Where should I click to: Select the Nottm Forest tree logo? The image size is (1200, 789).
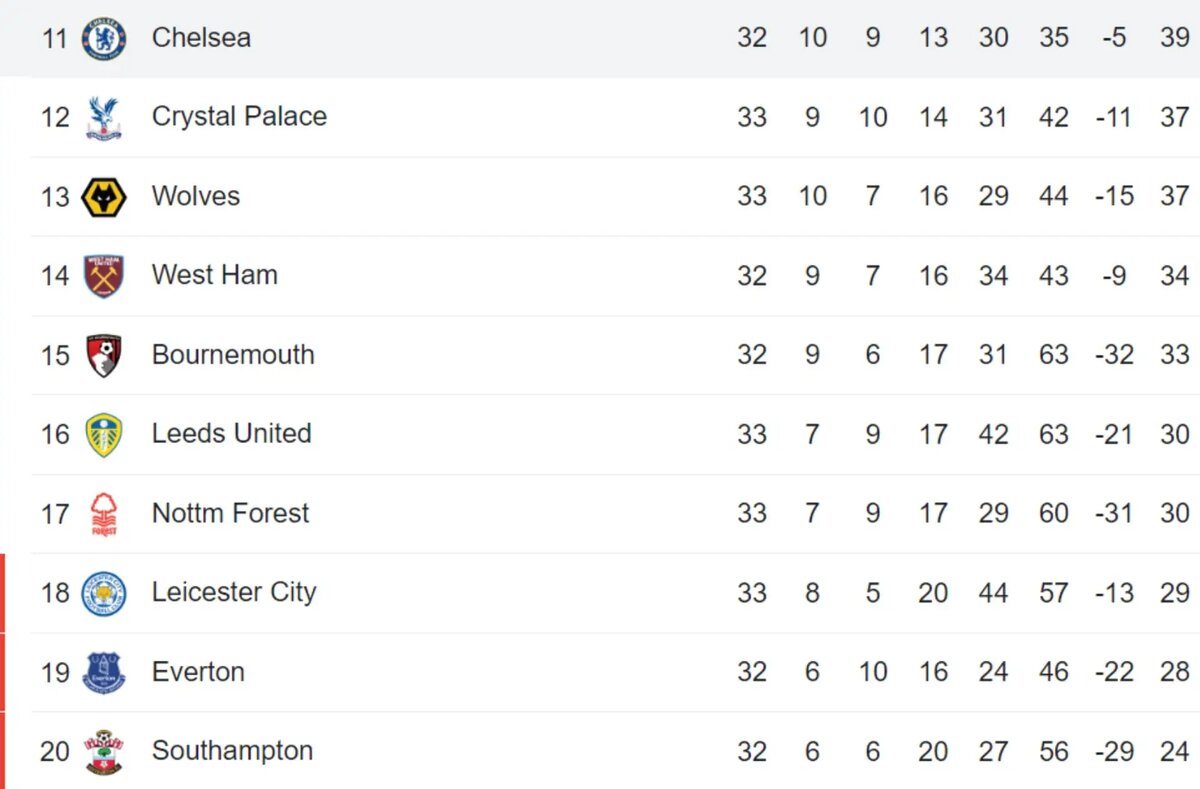[104, 514]
